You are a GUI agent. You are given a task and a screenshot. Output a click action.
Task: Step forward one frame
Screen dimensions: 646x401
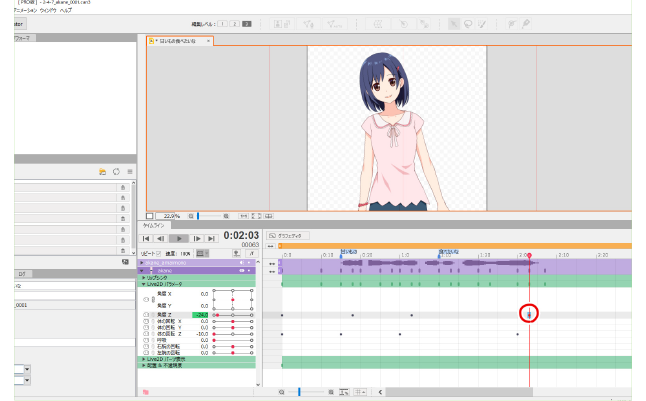click(197, 239)
